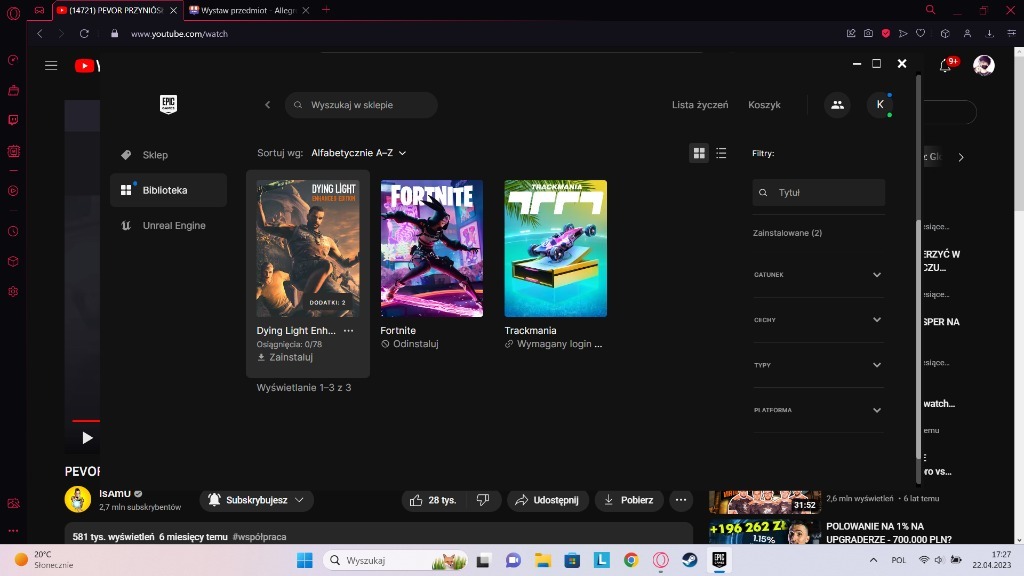
Task: Select Biblioteka in the sidebar
Action: pyautogui.click(x=168, y=190)
